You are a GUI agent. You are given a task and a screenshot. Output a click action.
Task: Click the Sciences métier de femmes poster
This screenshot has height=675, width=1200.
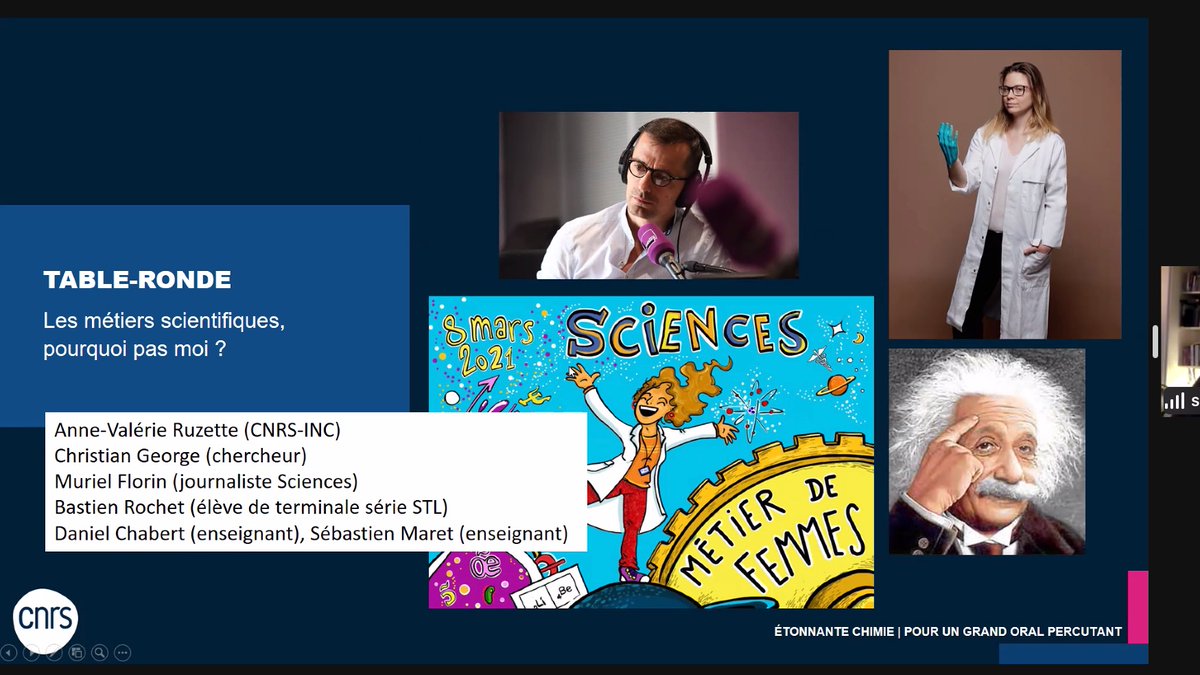pyautogui.click(x=651, y=452)
